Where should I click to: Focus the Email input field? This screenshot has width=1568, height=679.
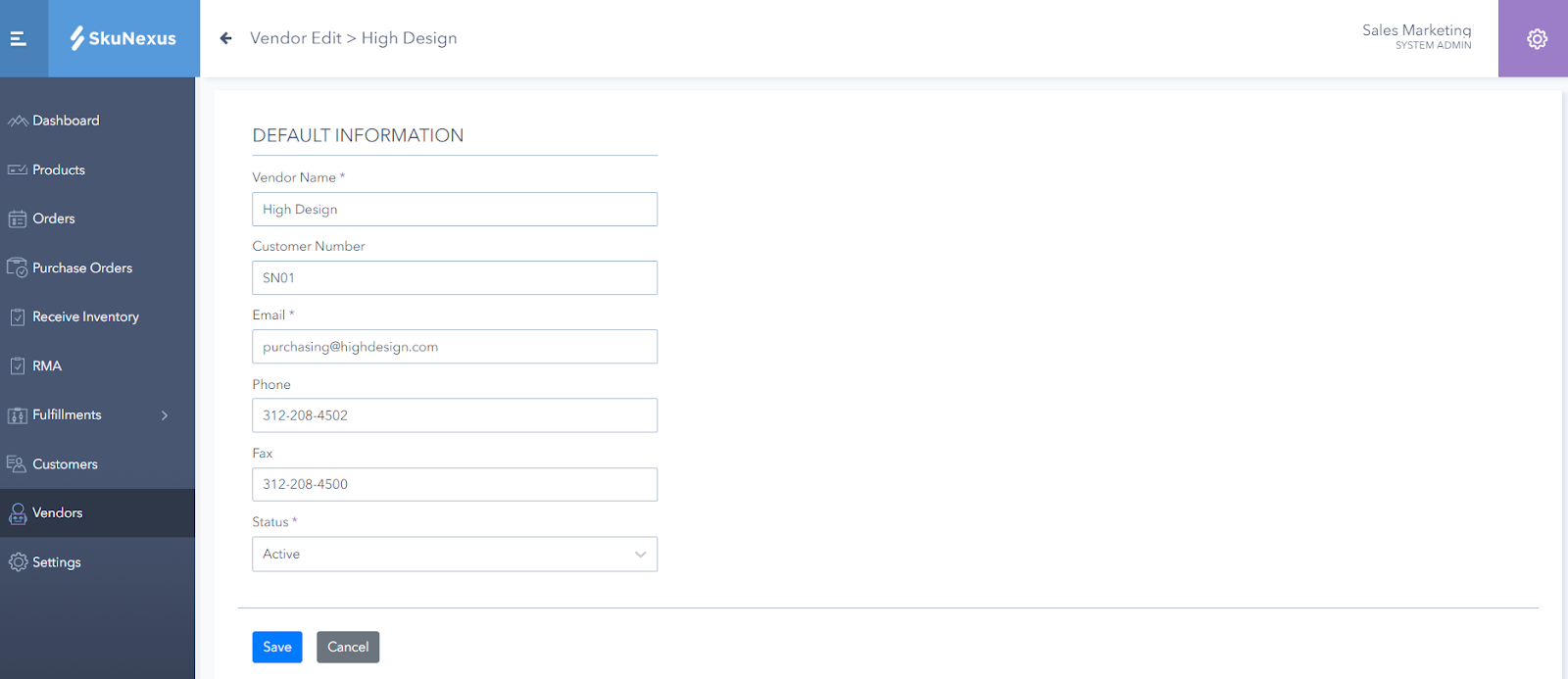(455, 347)
